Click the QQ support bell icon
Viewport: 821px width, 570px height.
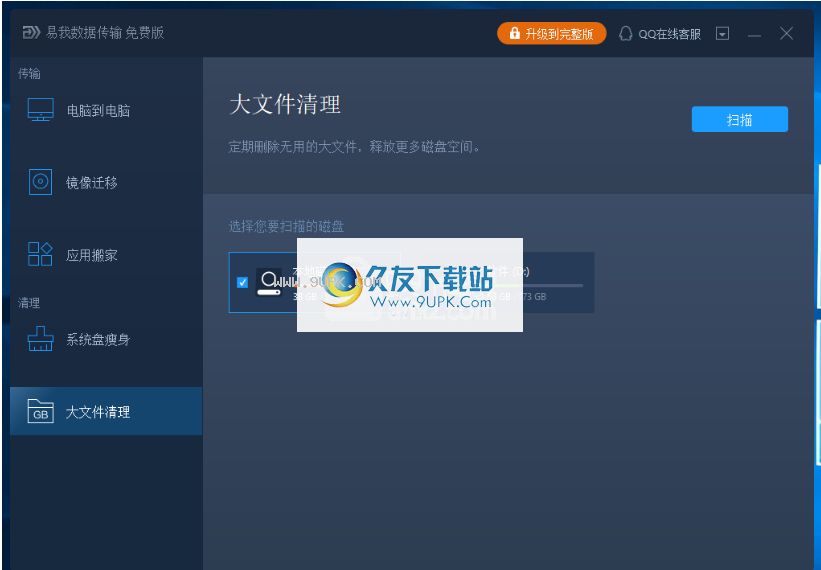[x=625, y=34]
